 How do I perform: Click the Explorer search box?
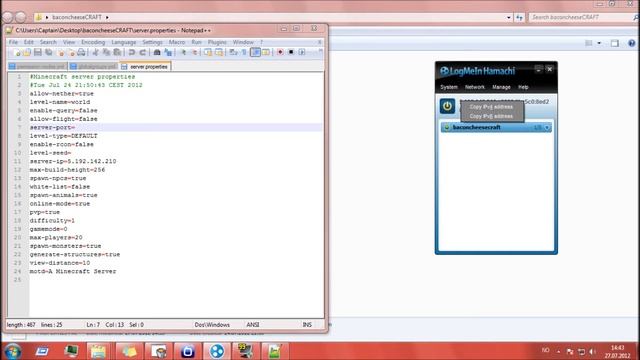click(583, 17)
